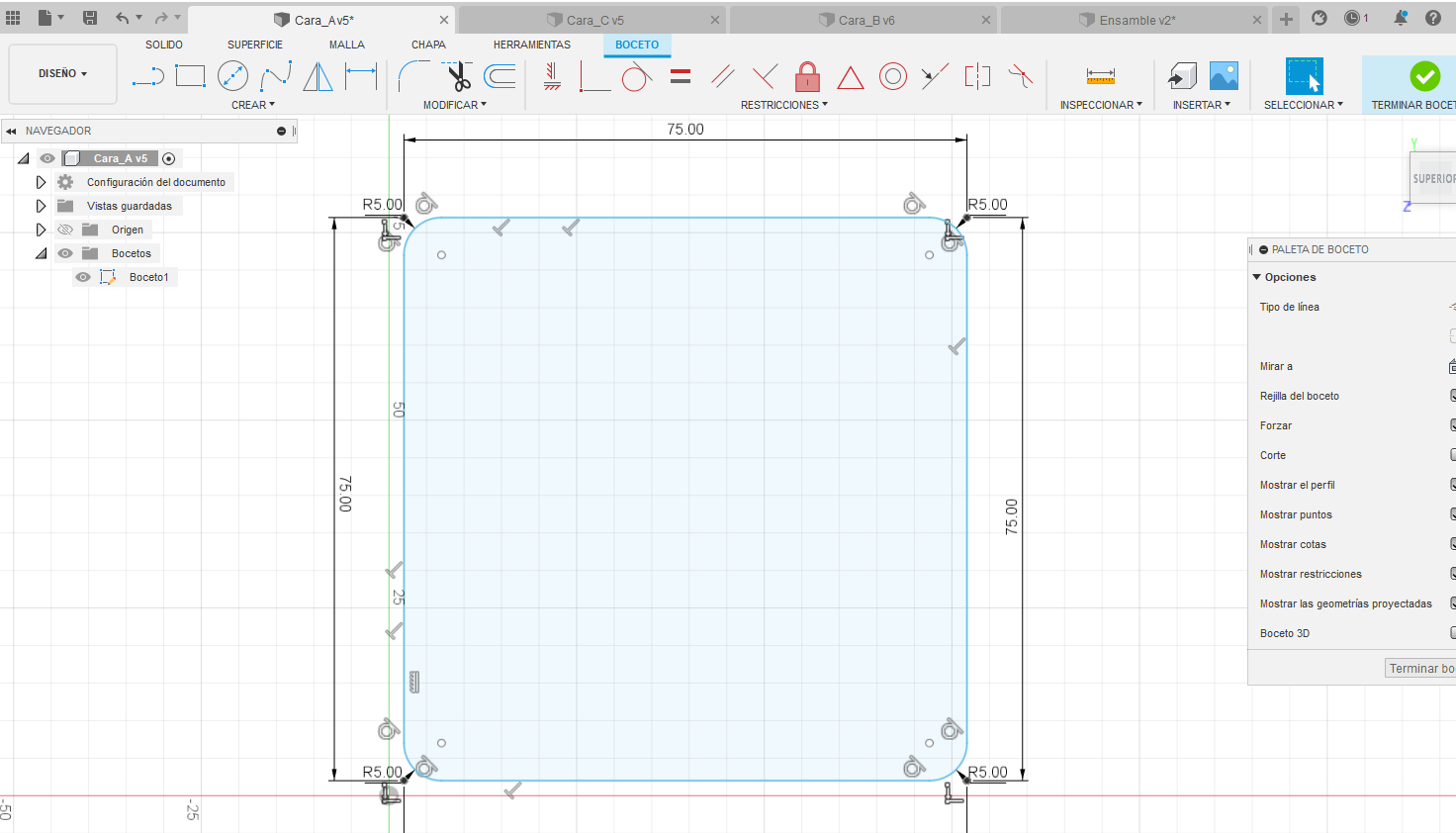Image resolution: width=1456 pixels, height=833 pixels.
Task: Open the INSPECCIONAR dropdown menu
Action: (1101, 105)
